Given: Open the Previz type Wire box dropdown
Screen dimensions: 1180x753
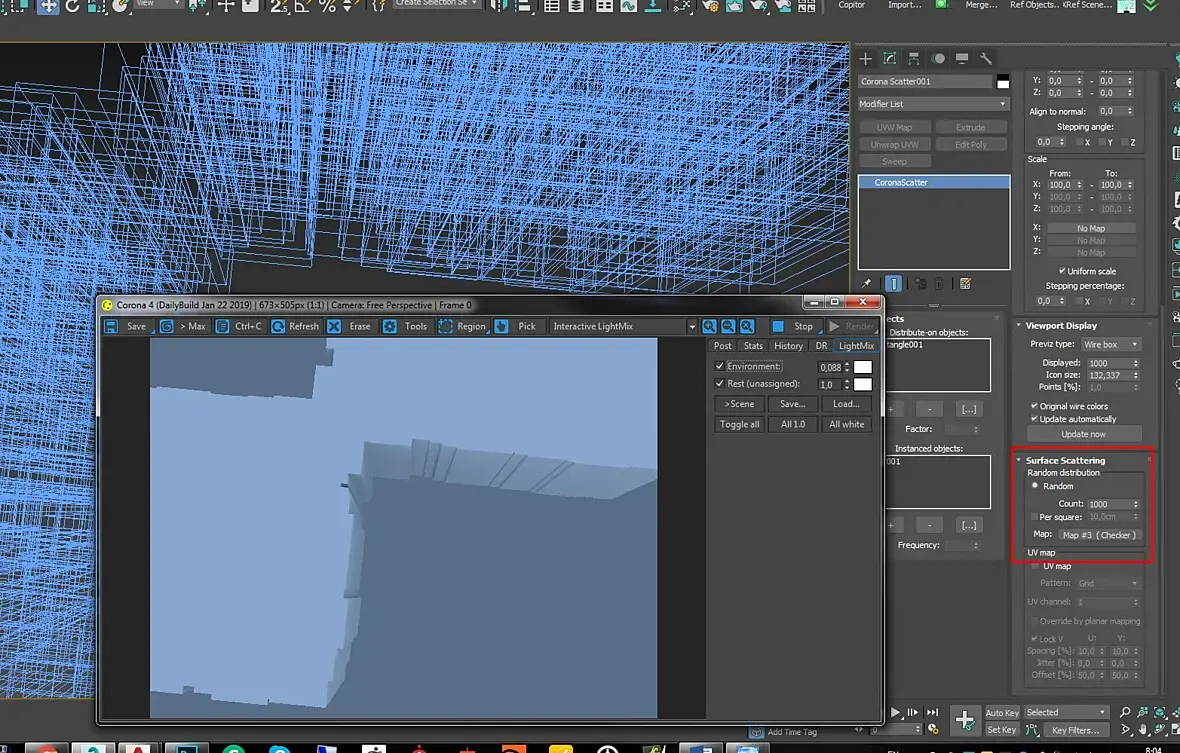Looking at the screenshot, I should pyautogui.click(x=1110, y=344).
